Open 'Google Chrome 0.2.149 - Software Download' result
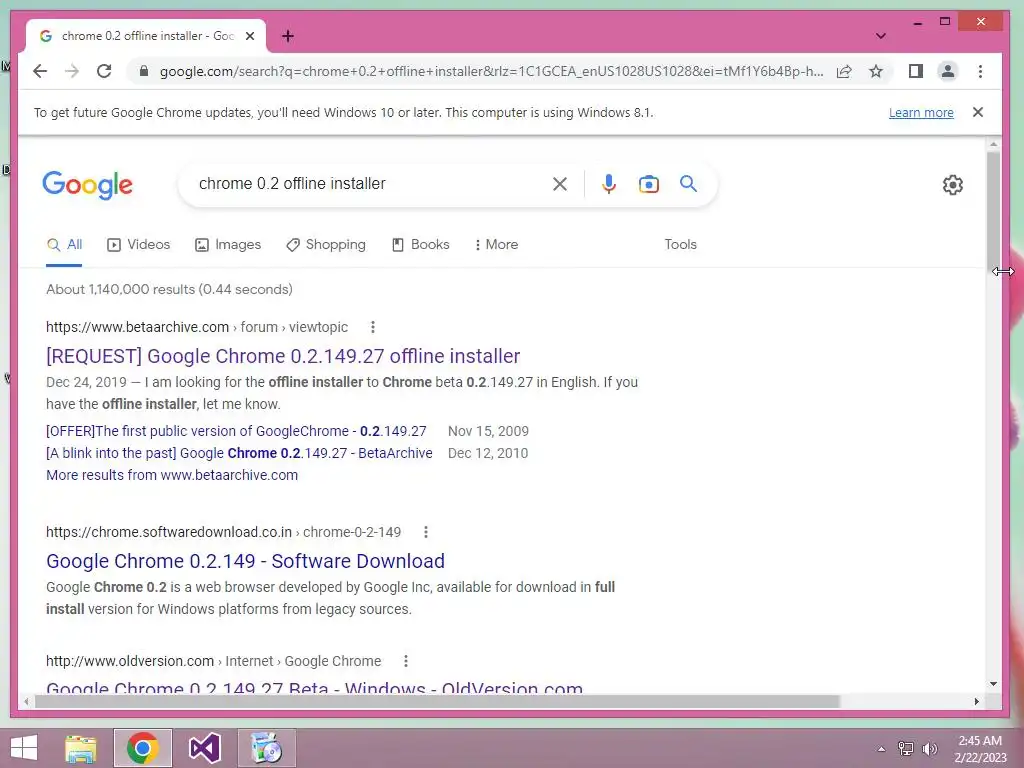 tap(246, 562)
